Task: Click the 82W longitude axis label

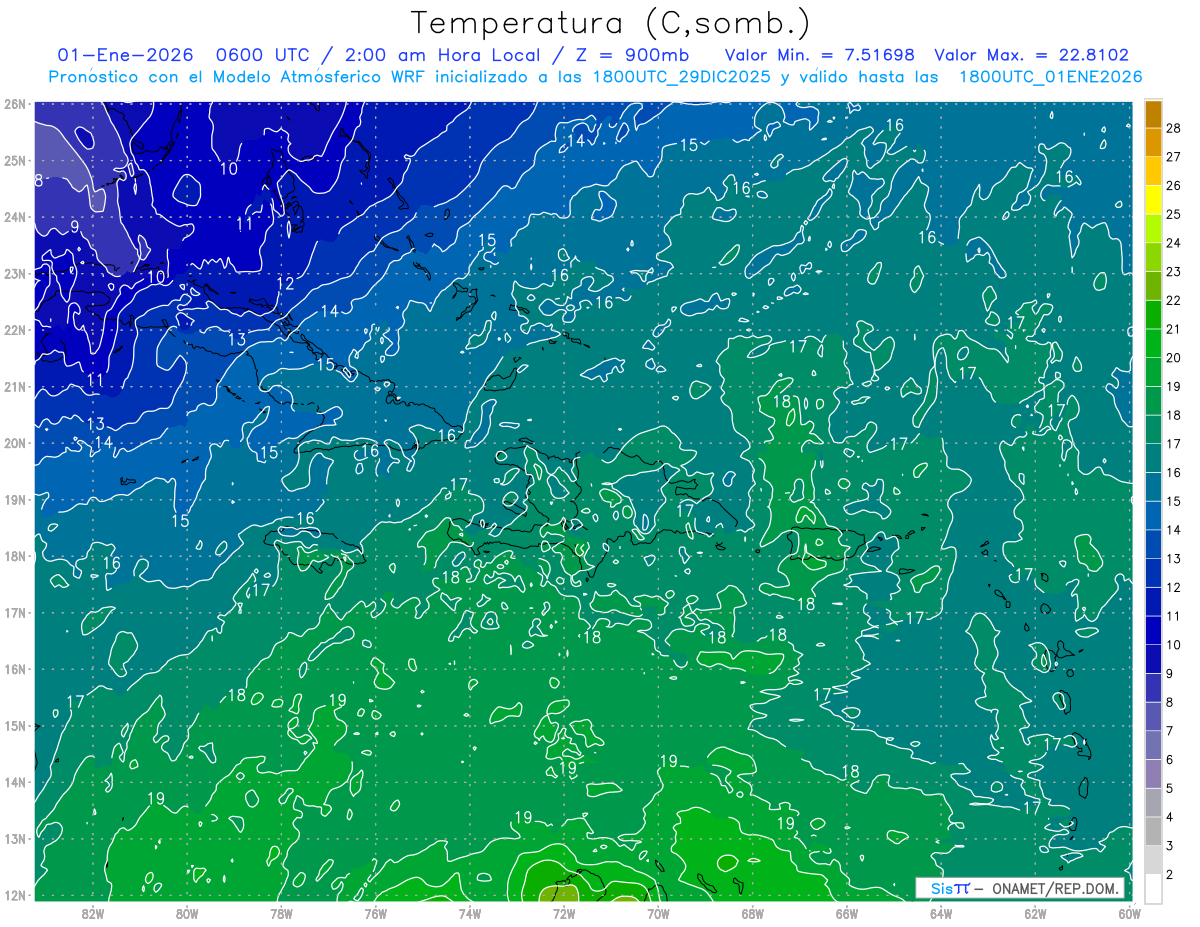Action: point(93,913)
